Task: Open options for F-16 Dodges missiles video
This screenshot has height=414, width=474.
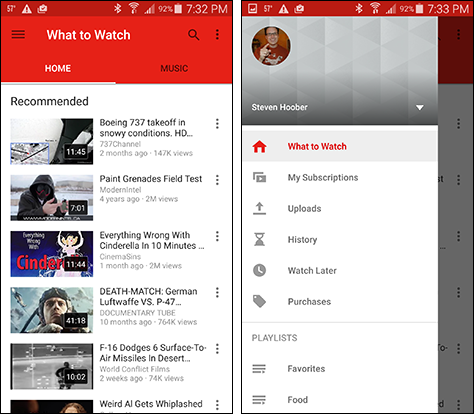Action: 217,349
